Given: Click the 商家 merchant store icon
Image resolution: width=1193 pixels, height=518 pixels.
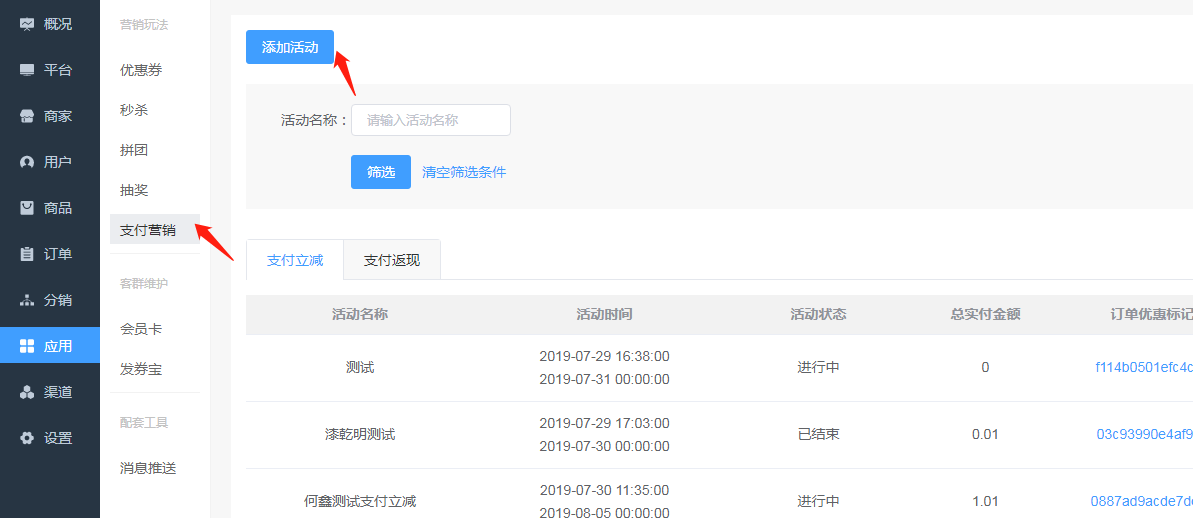Looking at the screenshot, I should (x=27, y=116).
